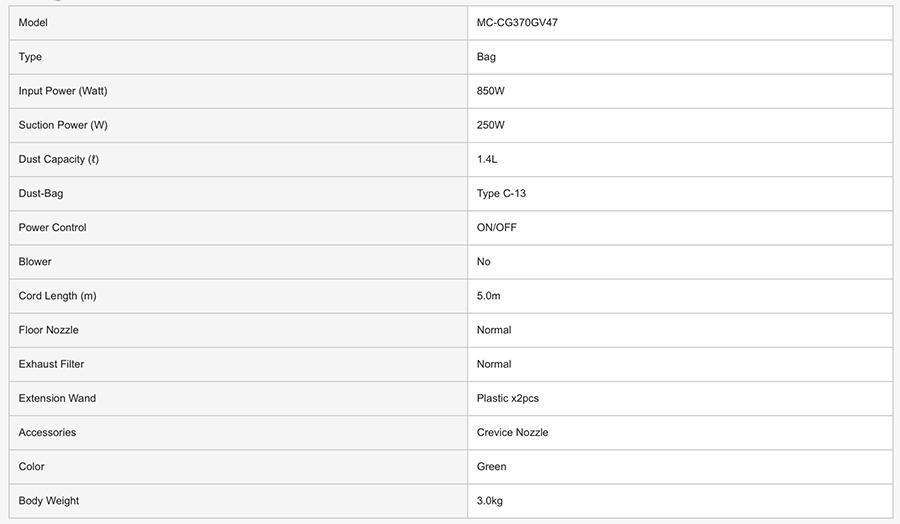Select the Floor Nozzle label
The width and height of the screenshot is (900, 524).
tap(48, 330)
